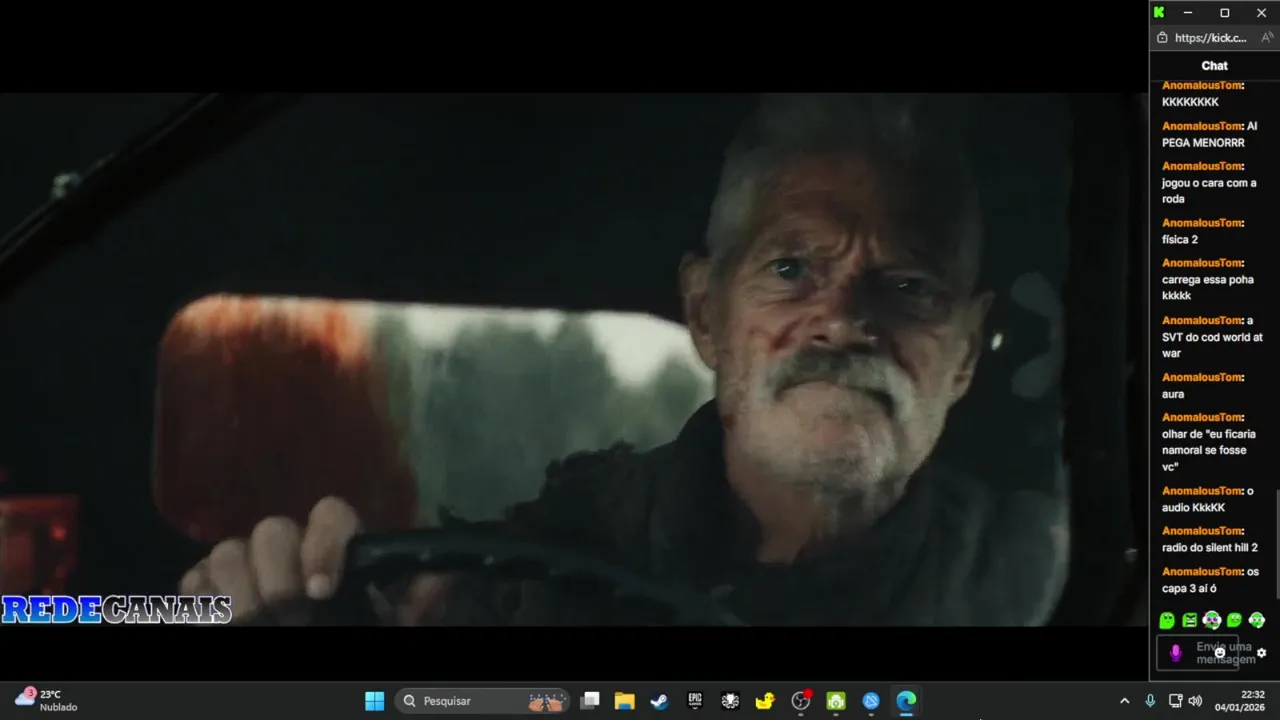The height and width of the screenshot is (720, 1280).
Task: Insert the first green ghost emote
Action: (1167, 621)
